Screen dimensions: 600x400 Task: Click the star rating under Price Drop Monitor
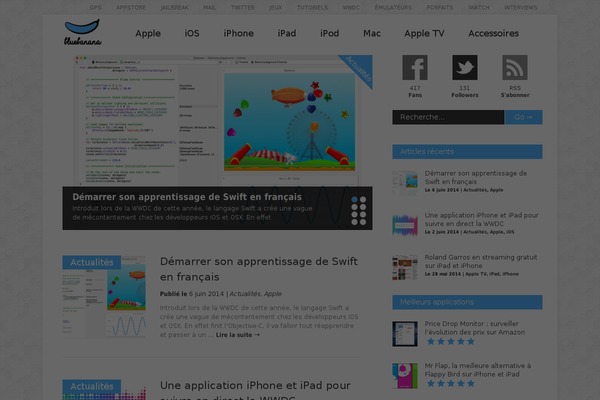[450, 341]
